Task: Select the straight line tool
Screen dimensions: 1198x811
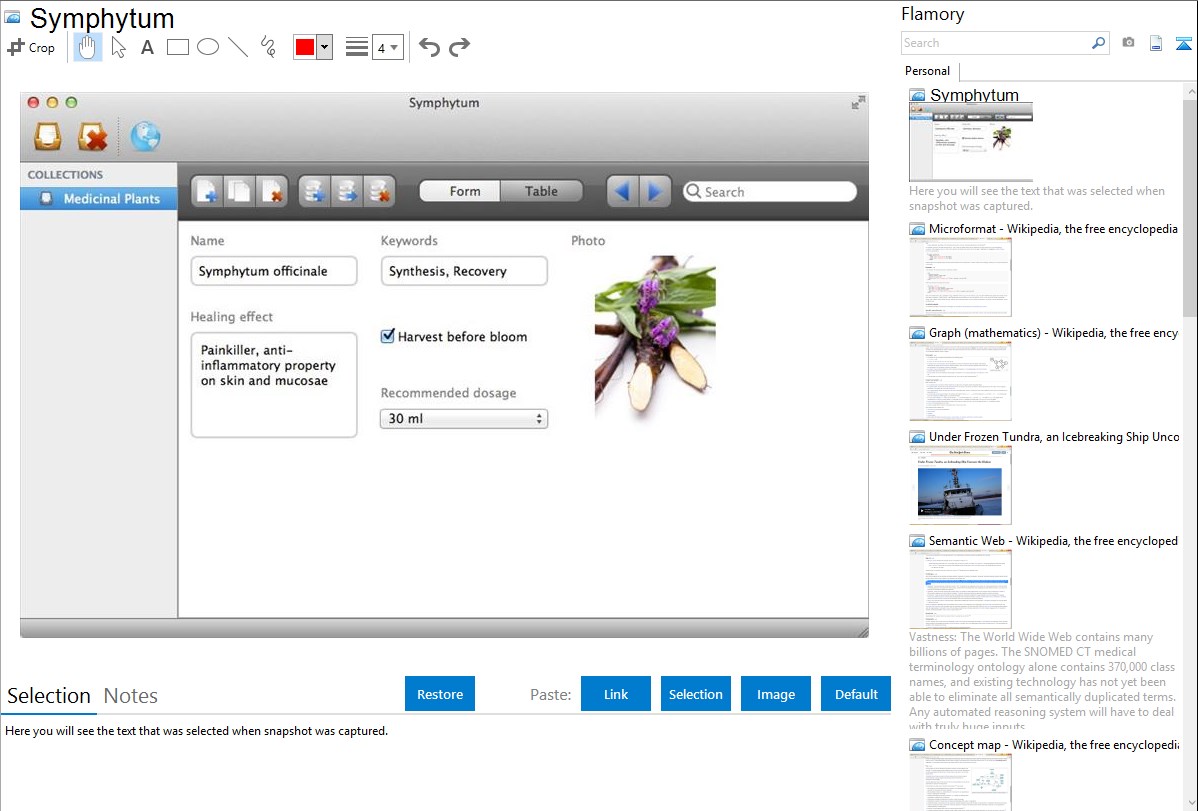Action: (x=237, y=47)
